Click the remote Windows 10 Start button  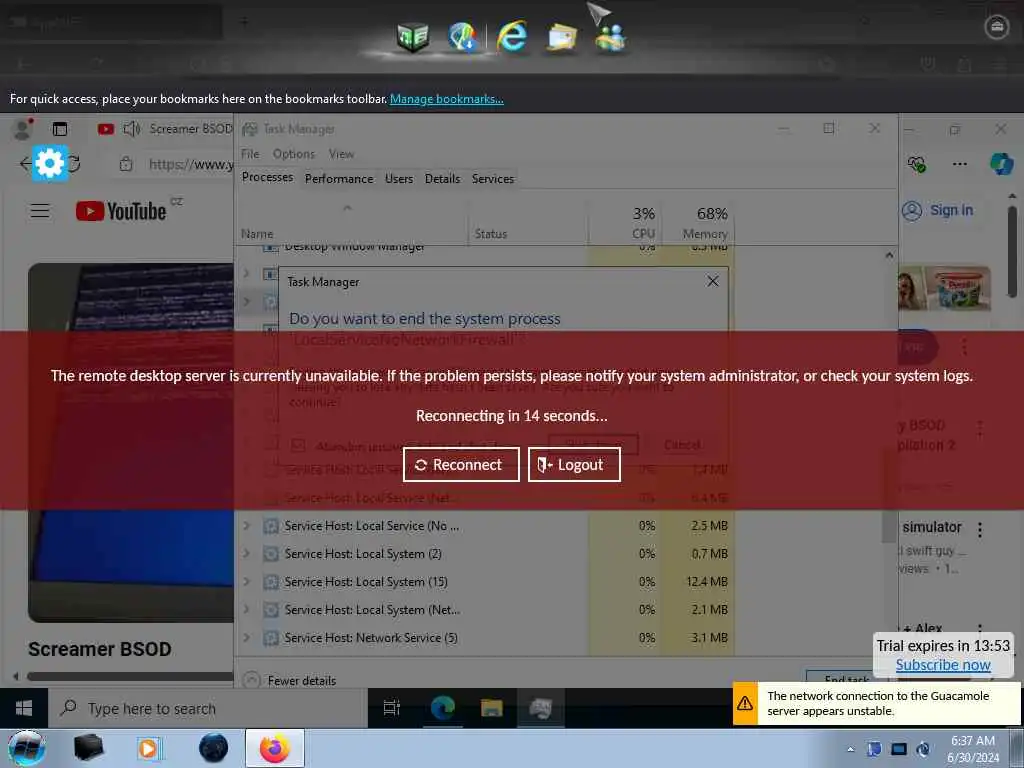[x=24, y=708]
